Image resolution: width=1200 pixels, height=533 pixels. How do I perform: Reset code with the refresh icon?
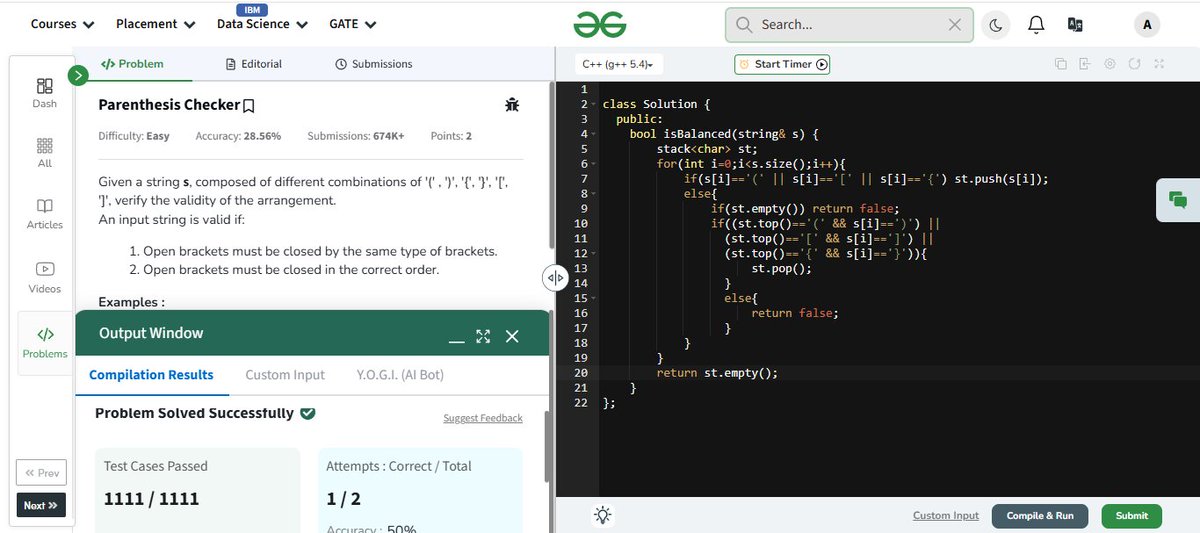coord(1134,64)
